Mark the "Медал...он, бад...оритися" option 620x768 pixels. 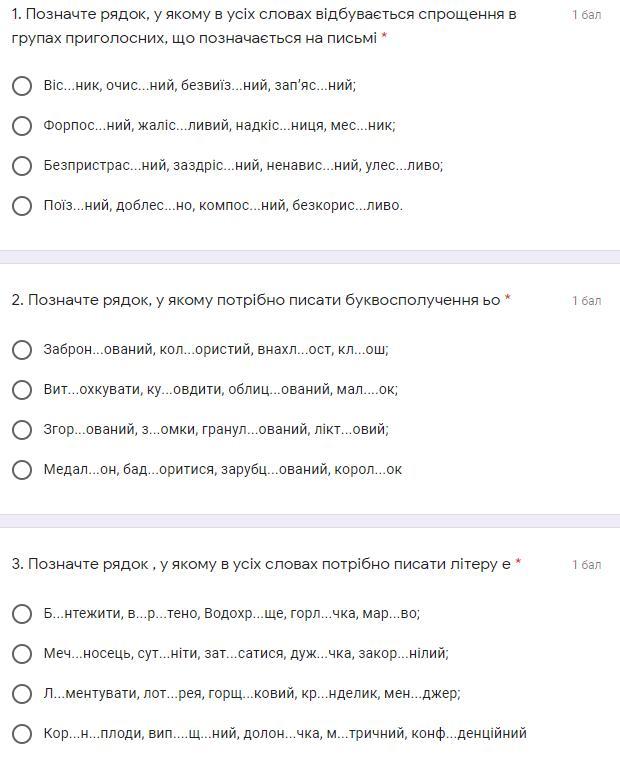22,470
